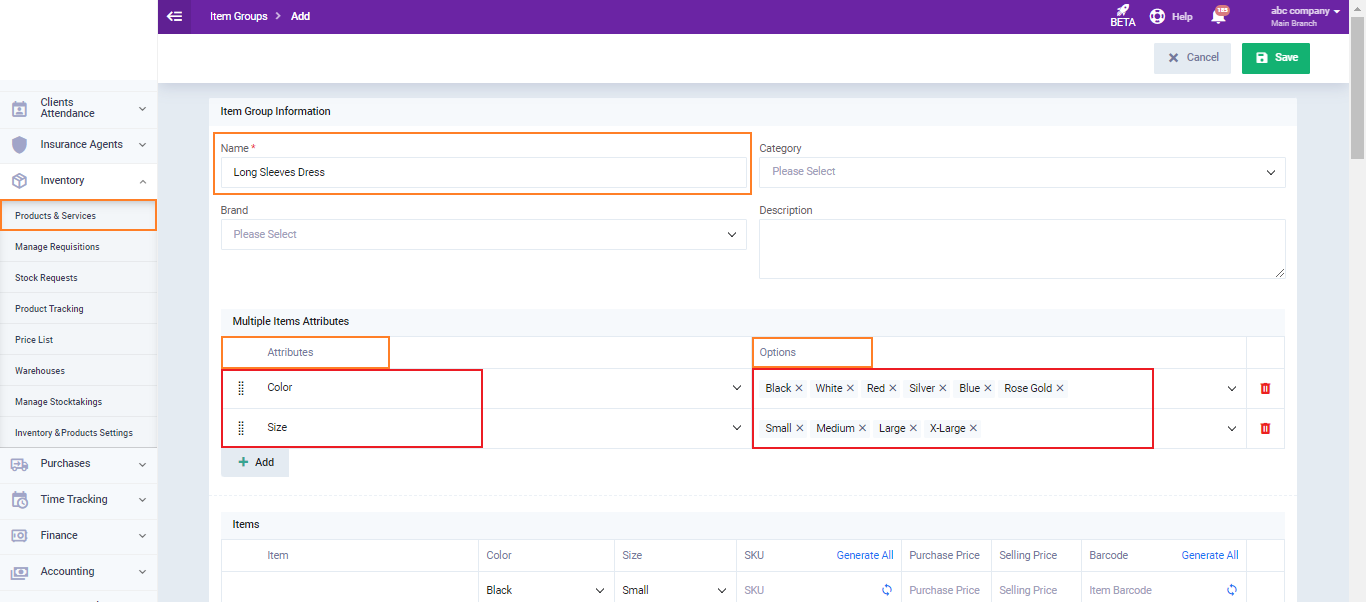Delete the Size attribute row with trash icon
1366x602 pixels.
click(1265, 428)
